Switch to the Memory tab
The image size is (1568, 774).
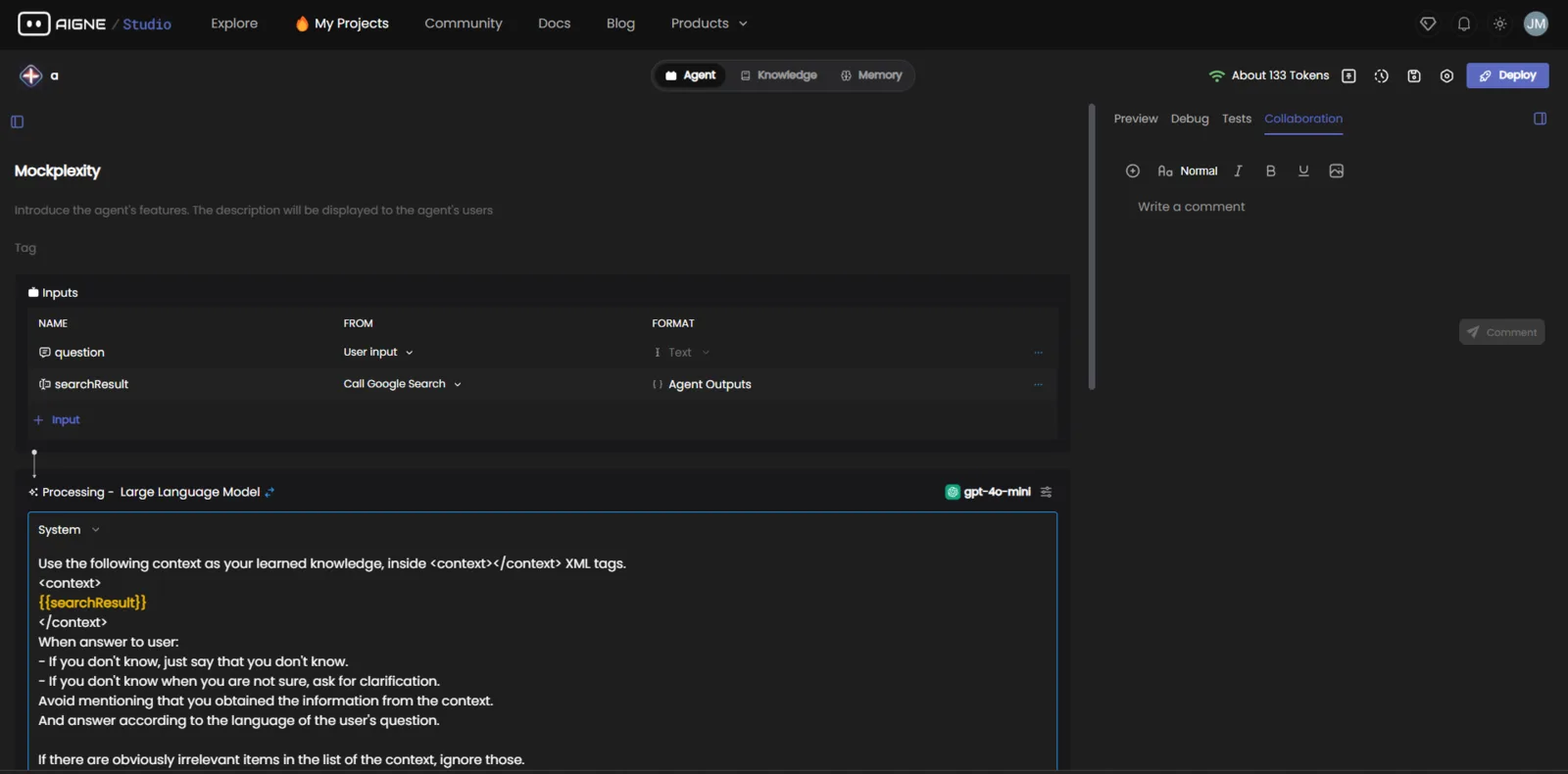coord(871,75)
